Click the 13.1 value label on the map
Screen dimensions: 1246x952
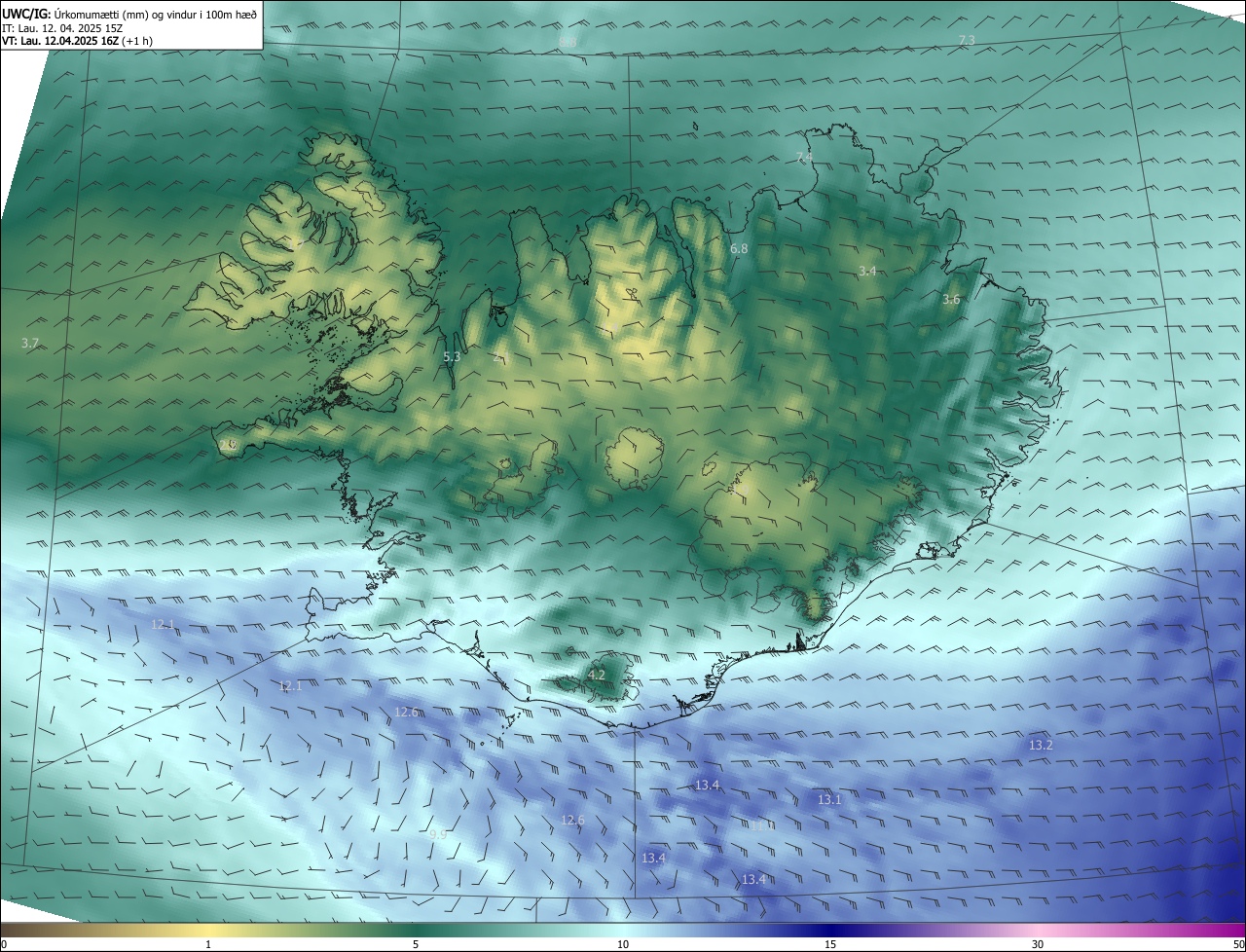[x=829, y=799]
